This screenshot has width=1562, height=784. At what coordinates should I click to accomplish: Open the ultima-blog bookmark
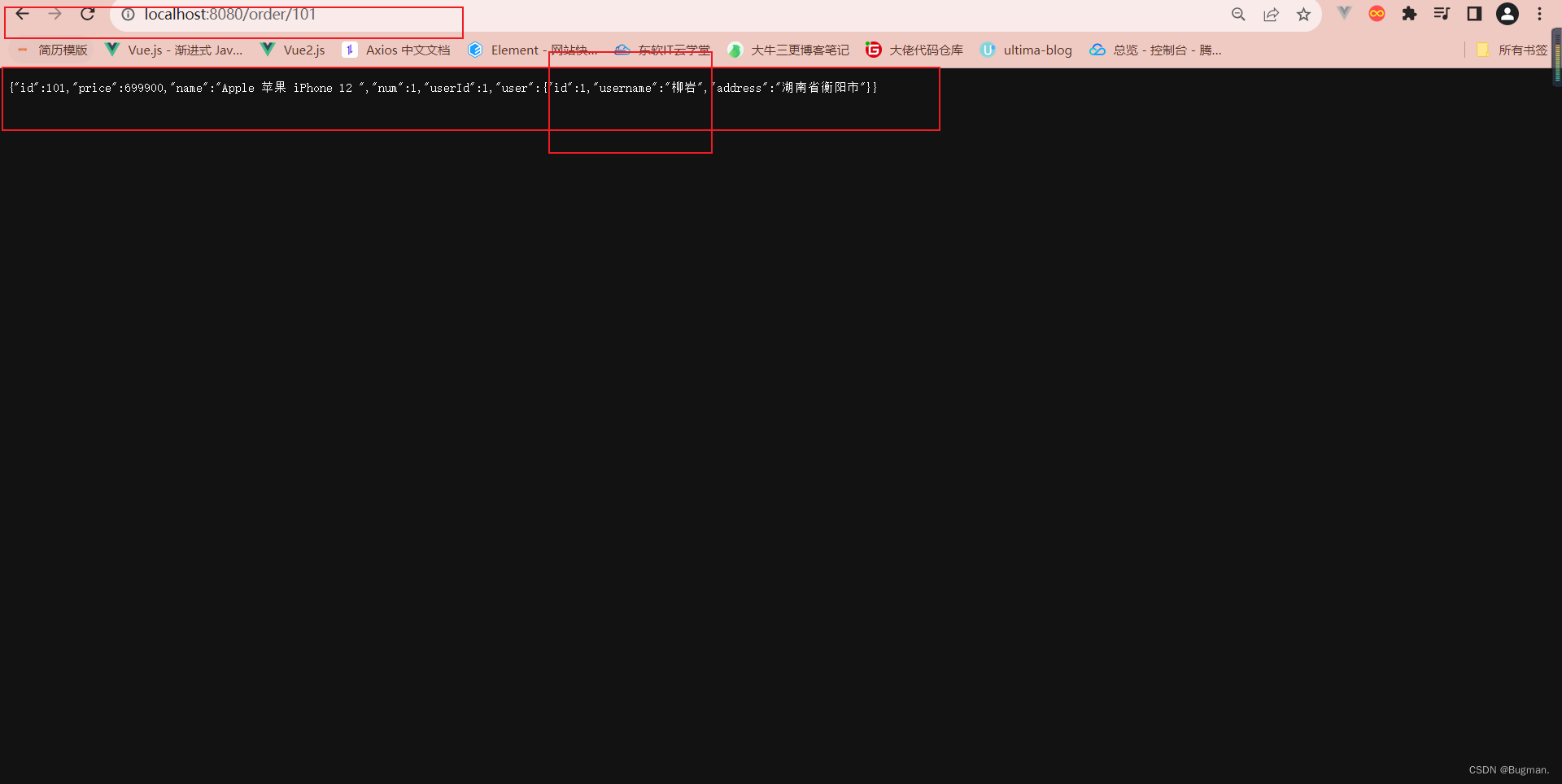1027,50
